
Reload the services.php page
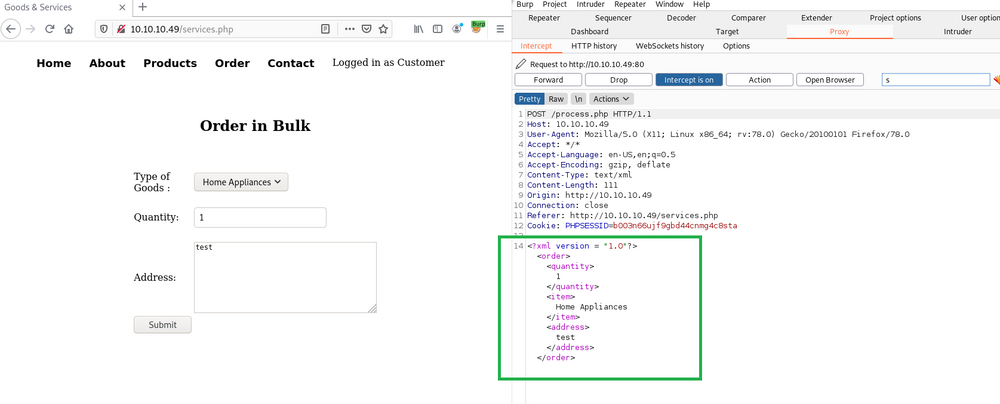[x=49, y=29]
